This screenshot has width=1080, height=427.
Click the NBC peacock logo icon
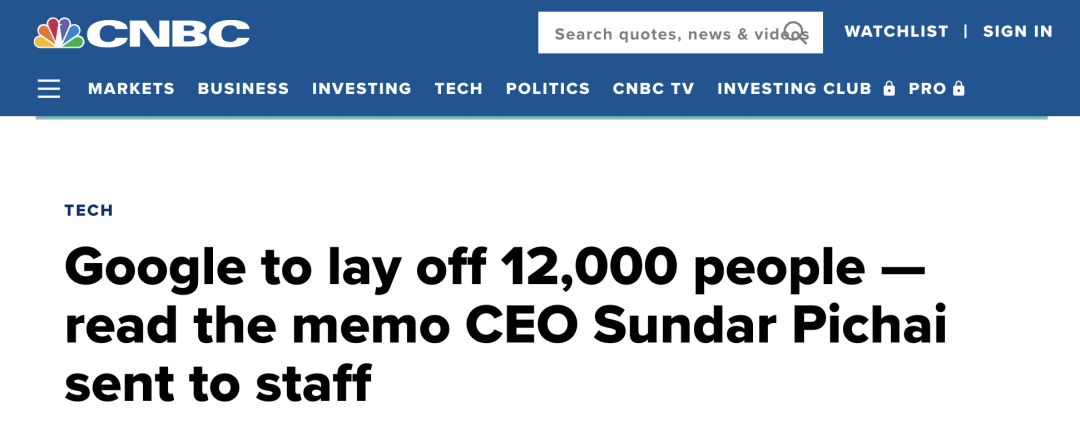(x=58, y=32)
